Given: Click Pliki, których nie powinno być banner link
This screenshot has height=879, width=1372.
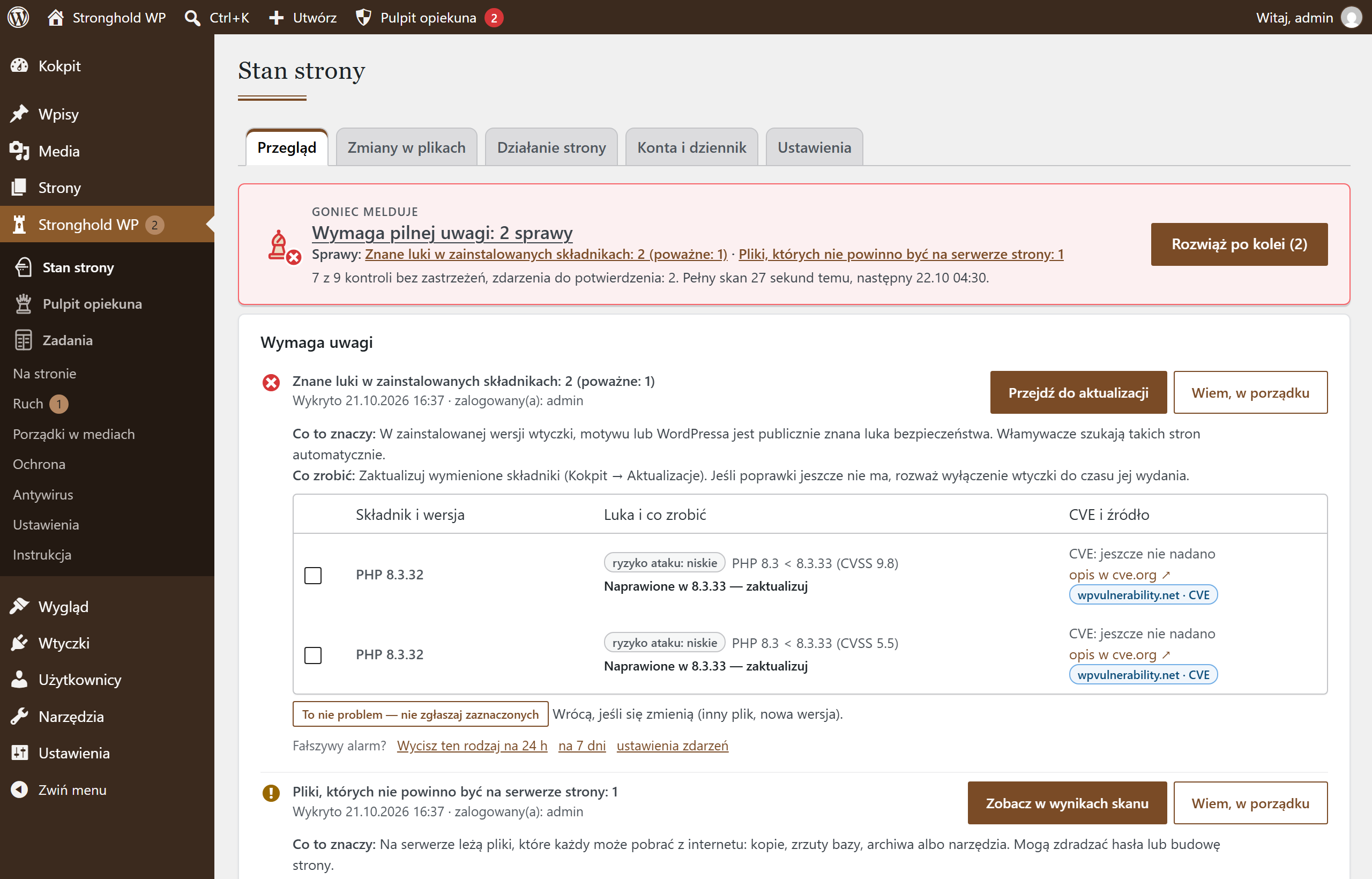Looking at the screenshot, I should (x=901, y=254).
